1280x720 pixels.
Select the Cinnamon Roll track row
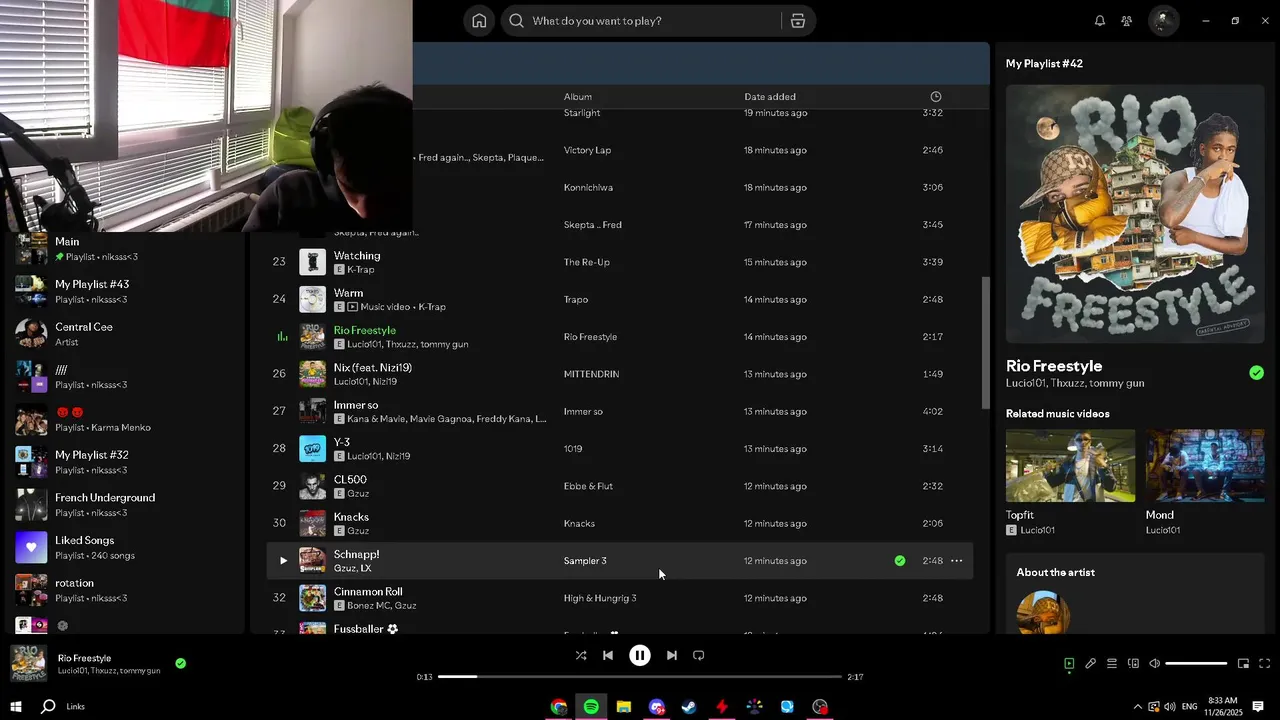pos(619,598)
